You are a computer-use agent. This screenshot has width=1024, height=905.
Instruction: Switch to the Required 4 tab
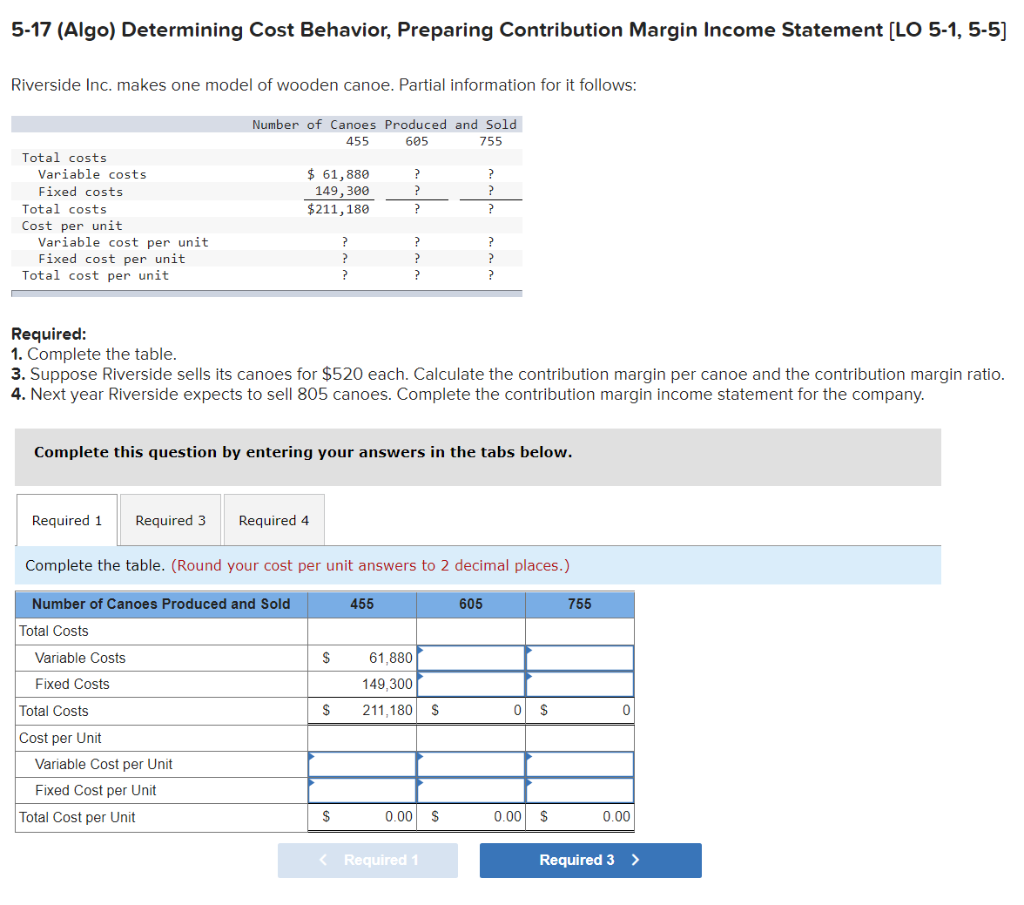(x=273, y=519)
